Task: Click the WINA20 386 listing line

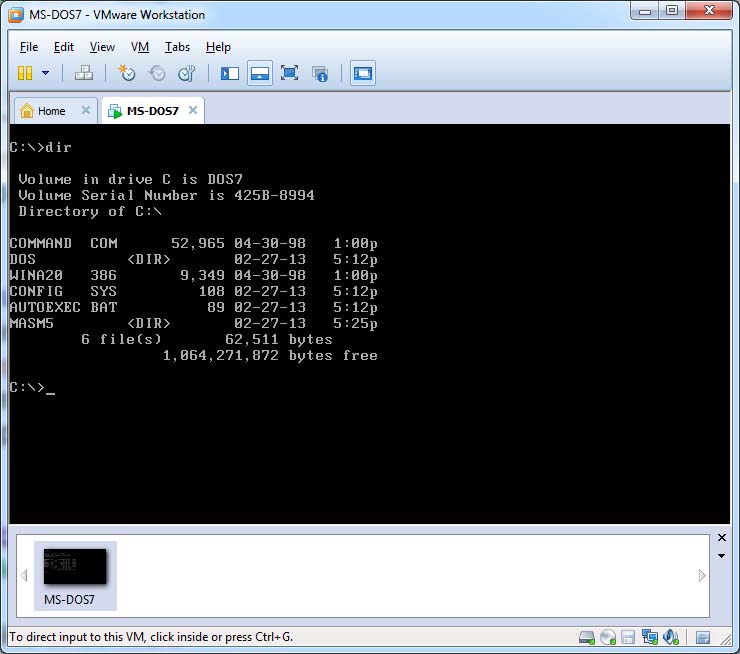Action: coord(193,276)
